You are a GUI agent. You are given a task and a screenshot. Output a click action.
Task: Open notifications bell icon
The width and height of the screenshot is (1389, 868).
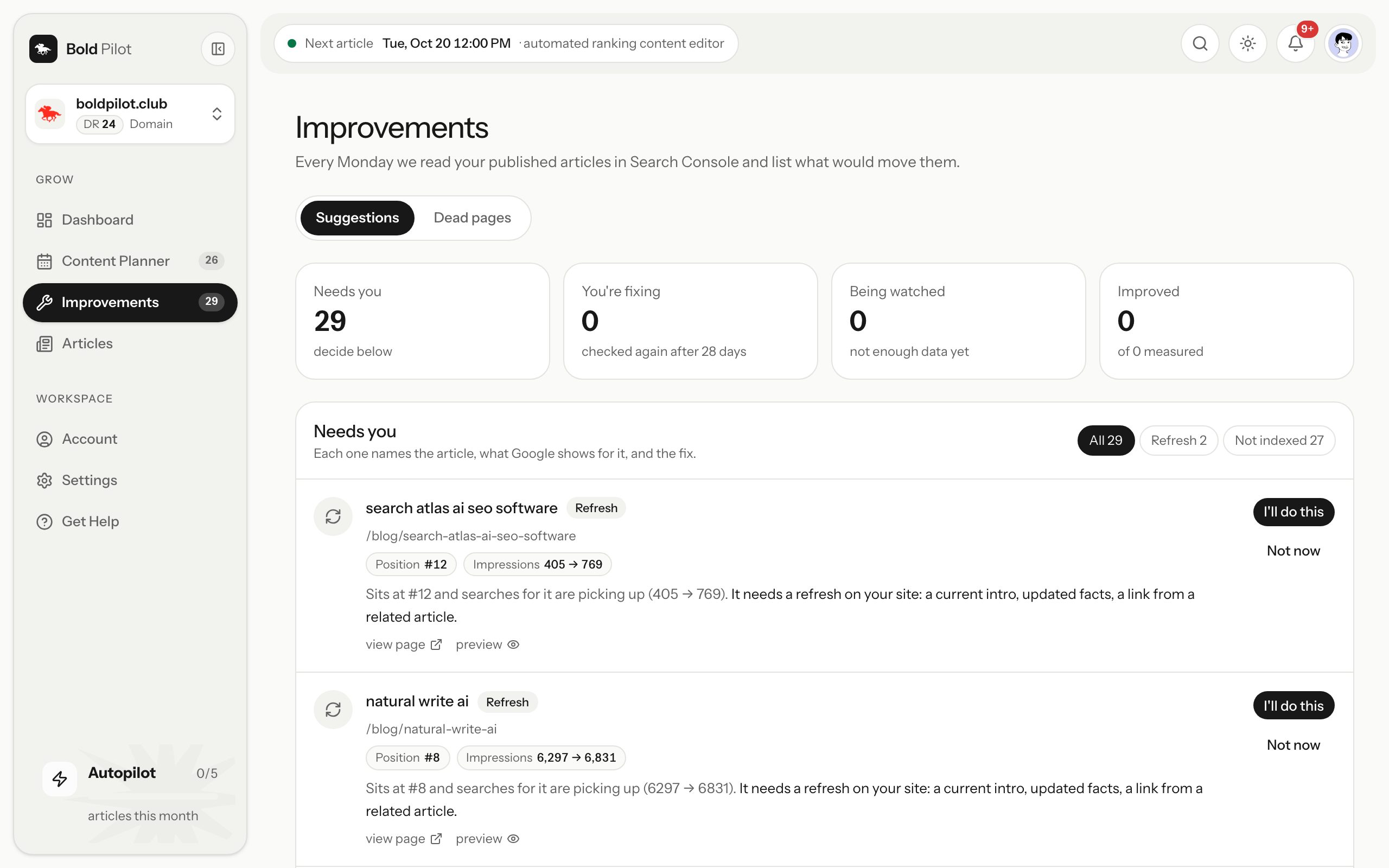[x=1295, y=43]
